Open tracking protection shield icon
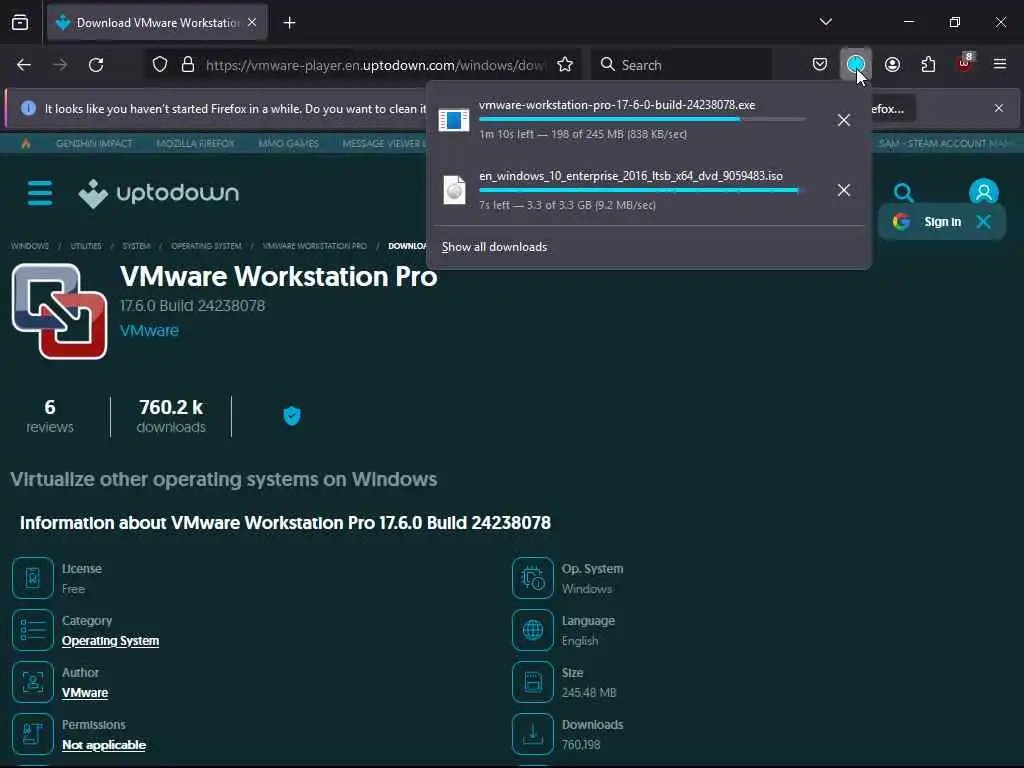1024x768 pixels. (x=160, y=65)
